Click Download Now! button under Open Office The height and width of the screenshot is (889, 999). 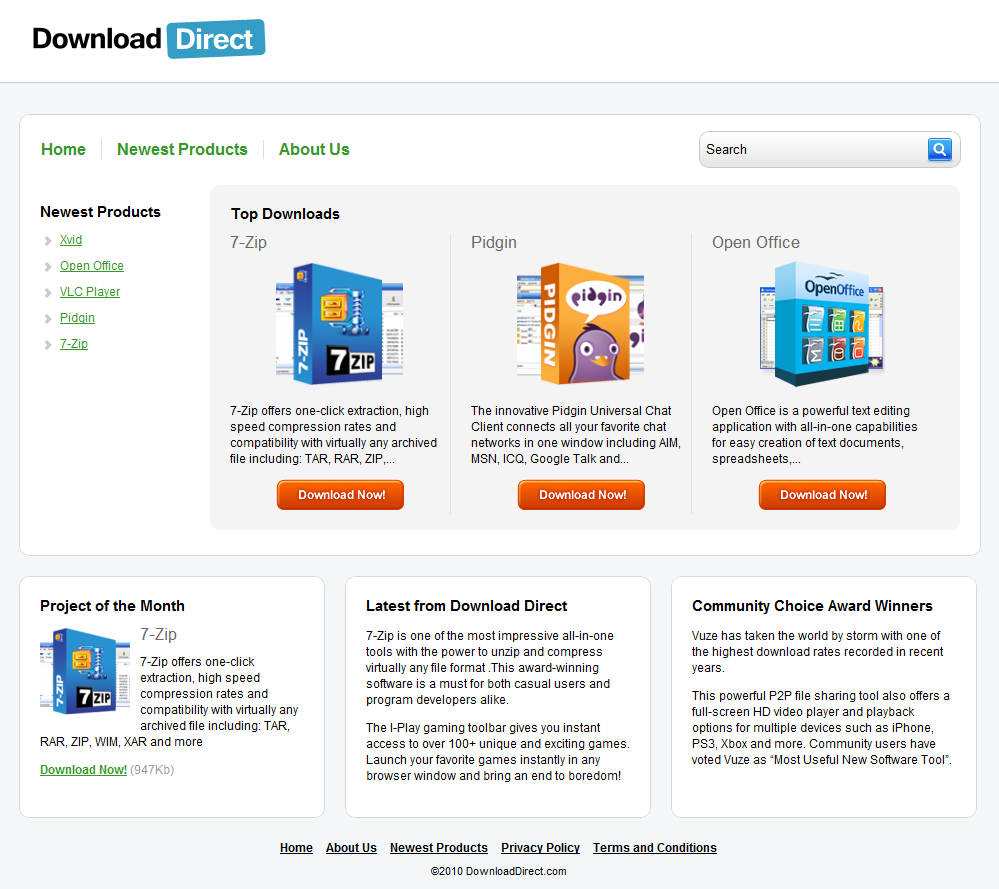click(x=822, y=495)
